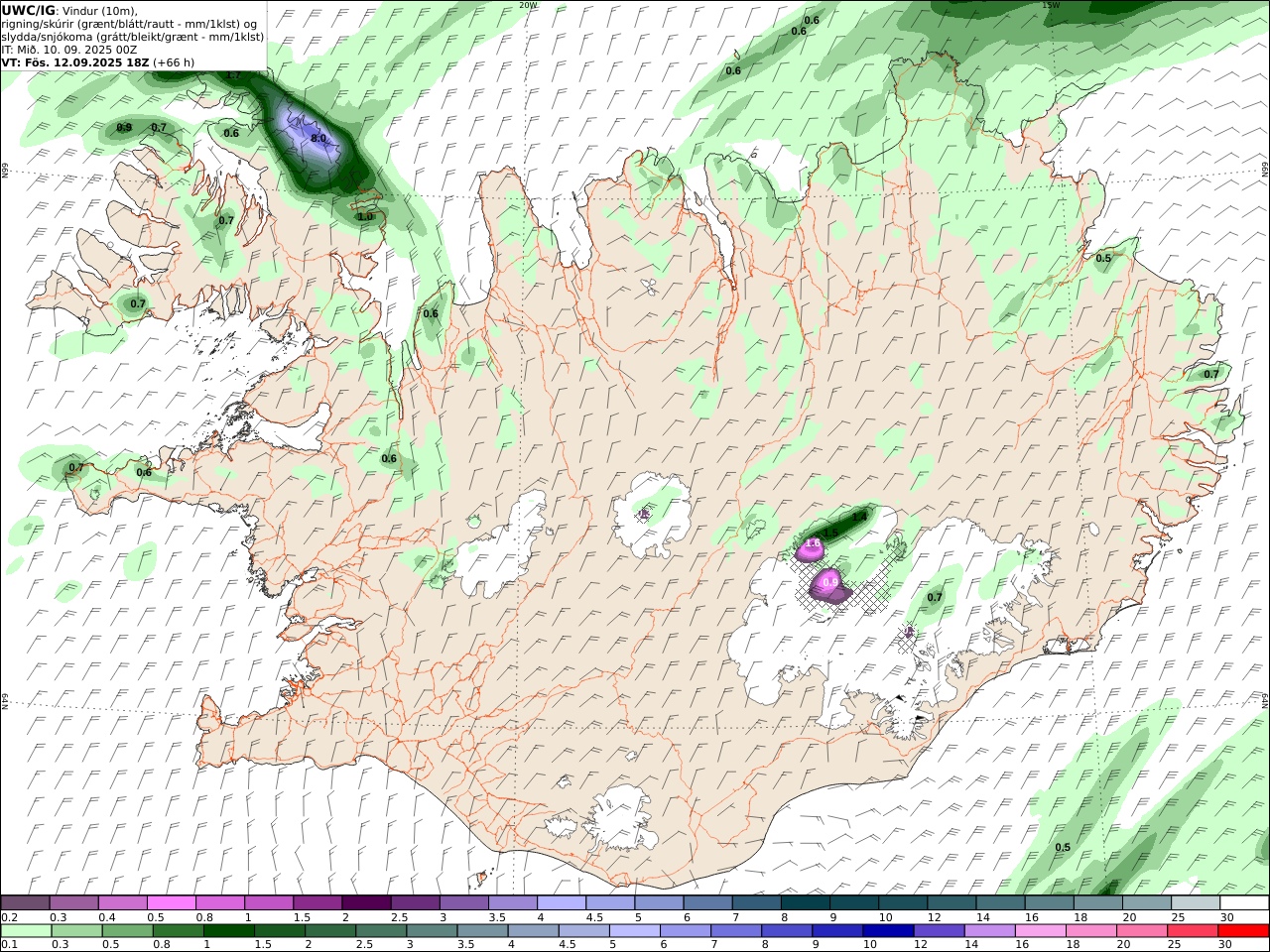Select violet rain swatch between 12 and 14
The width and height of the screenshot is (1270, 952).
point(939,930)
